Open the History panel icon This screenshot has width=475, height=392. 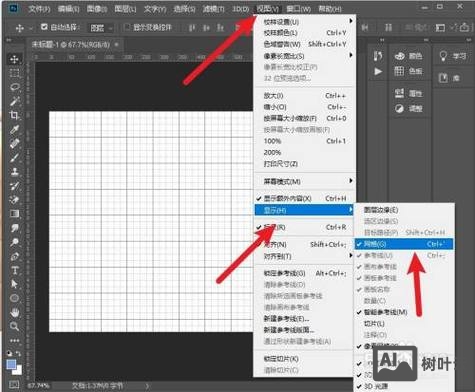point(378,56)
